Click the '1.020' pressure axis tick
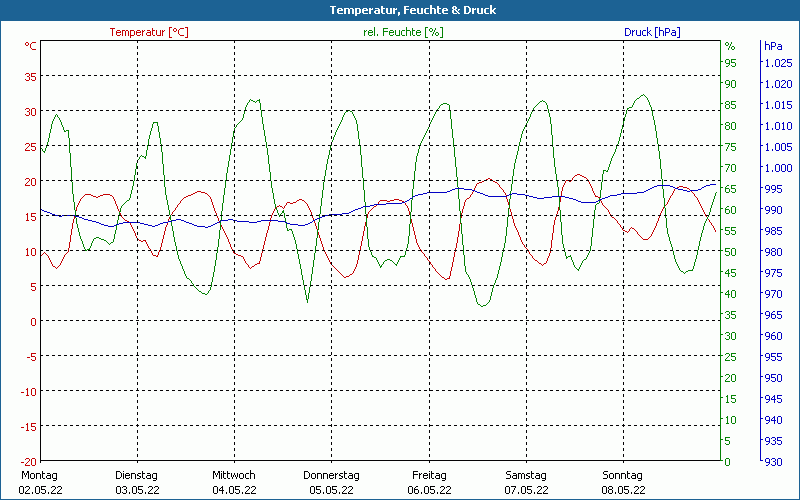 [778, 84]
